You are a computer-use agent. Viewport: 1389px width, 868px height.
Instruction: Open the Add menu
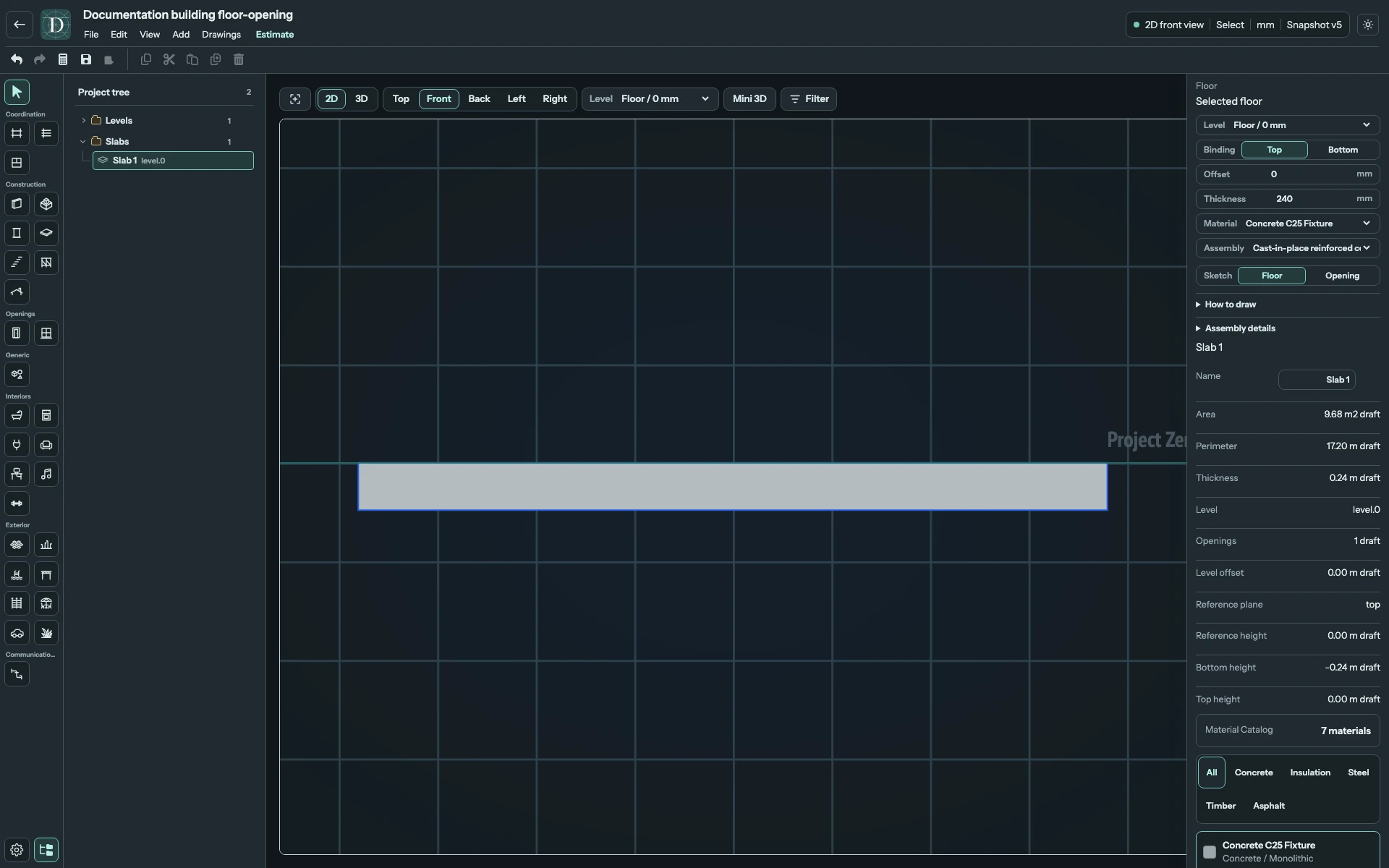(x=181, y=35)
